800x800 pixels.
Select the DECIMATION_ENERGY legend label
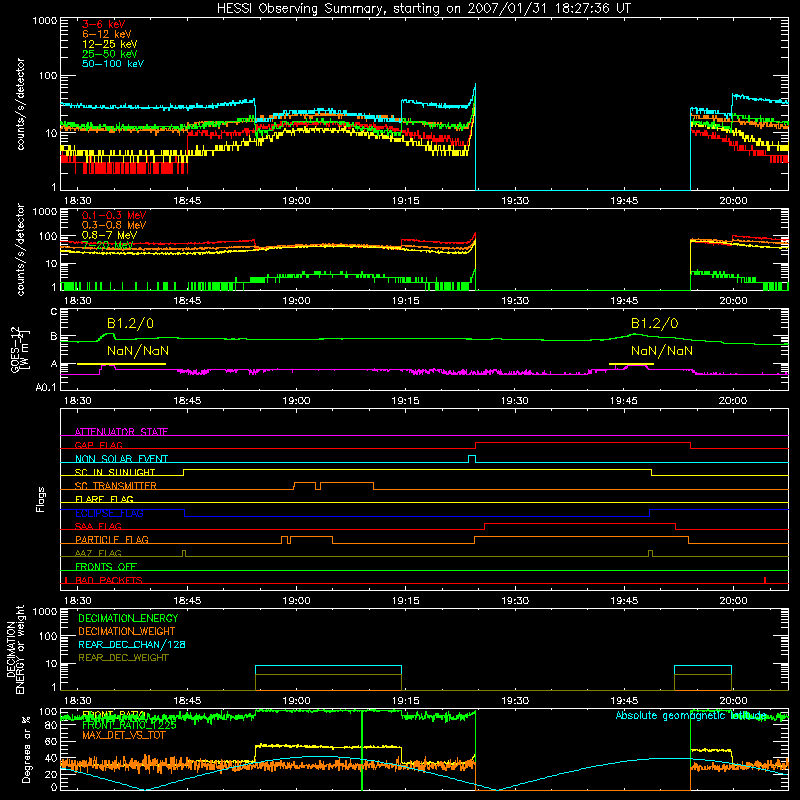128,618
